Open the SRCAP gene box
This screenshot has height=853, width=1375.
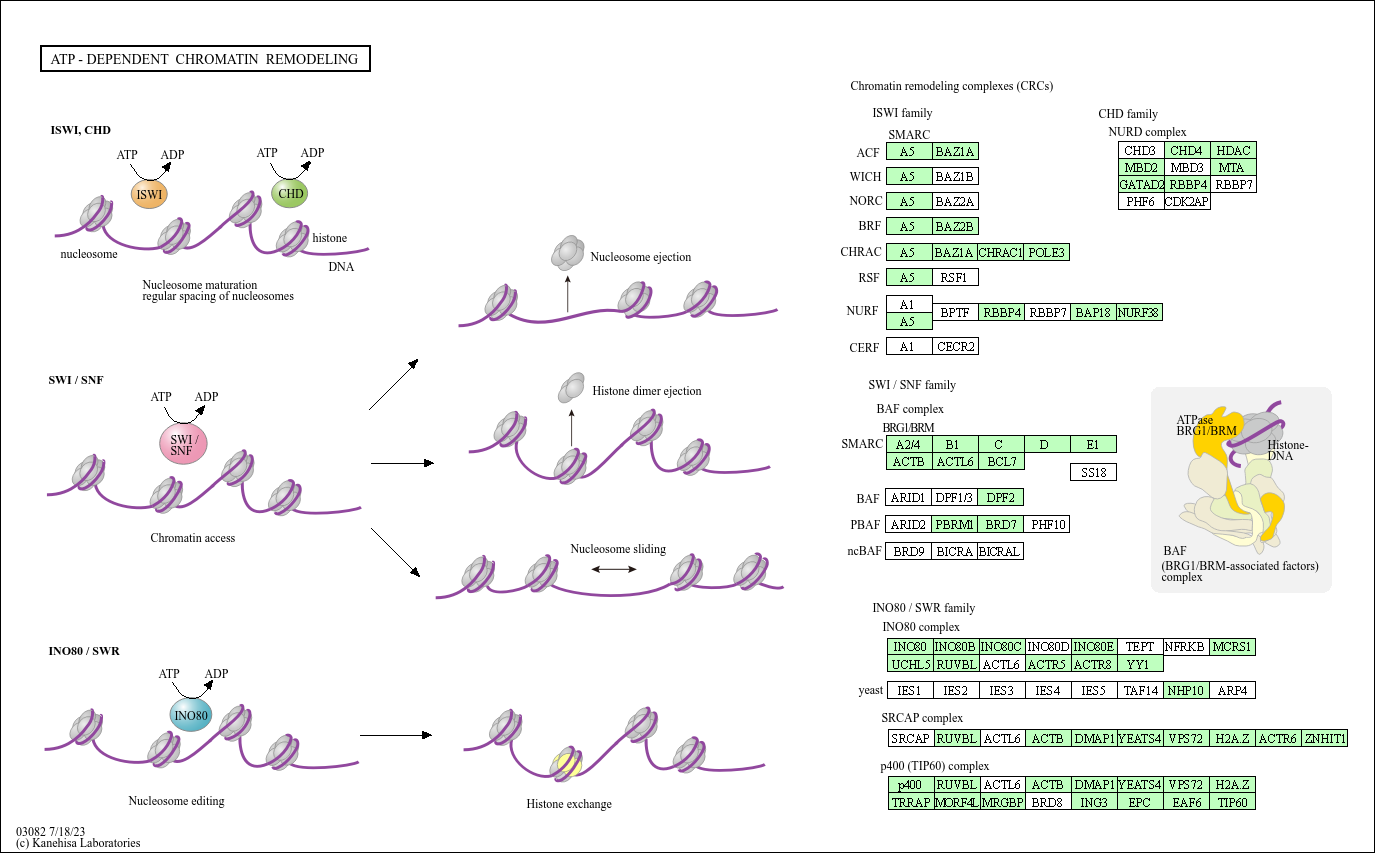pyautogui.click(x=911, y=739)
